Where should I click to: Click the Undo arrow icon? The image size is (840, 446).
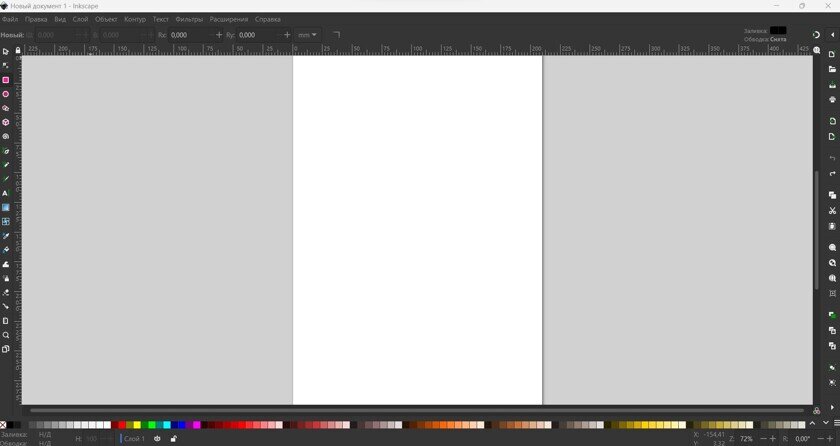tap(832, 158)
